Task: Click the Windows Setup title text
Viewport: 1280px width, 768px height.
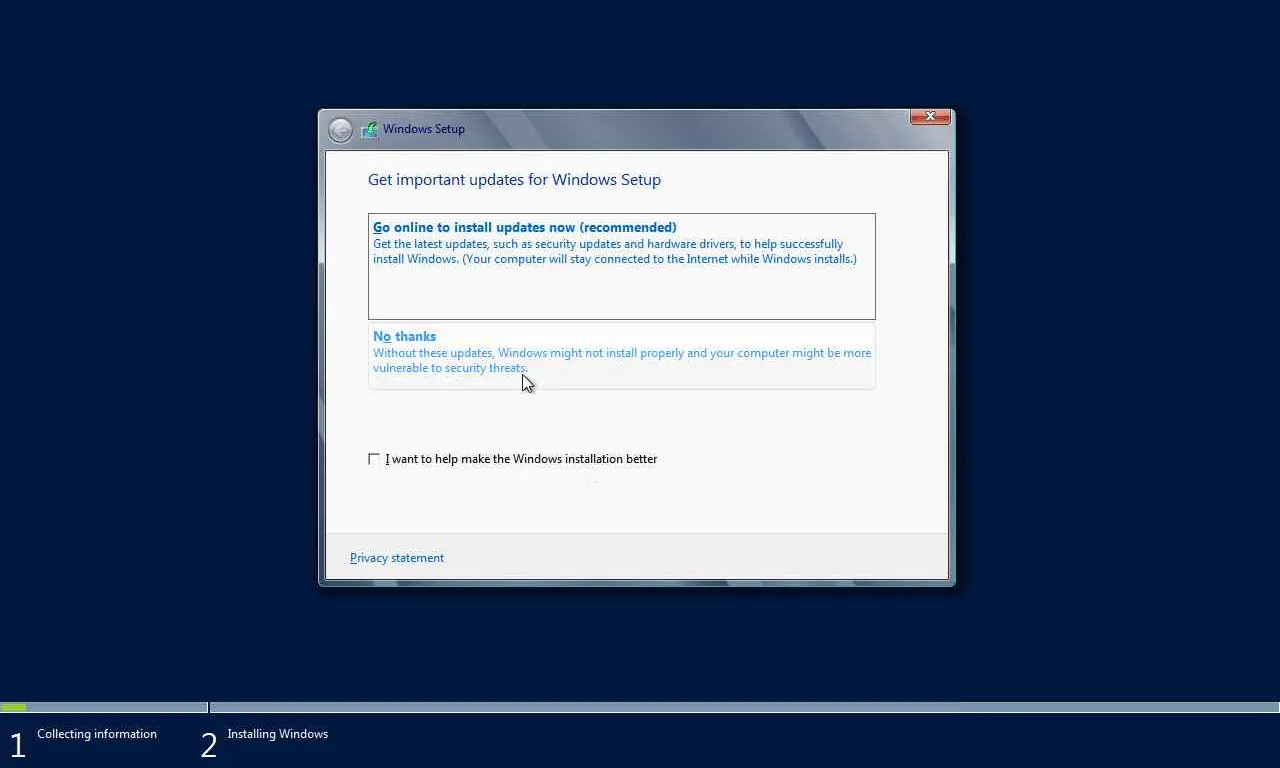Action: click(x=424, y=129)
